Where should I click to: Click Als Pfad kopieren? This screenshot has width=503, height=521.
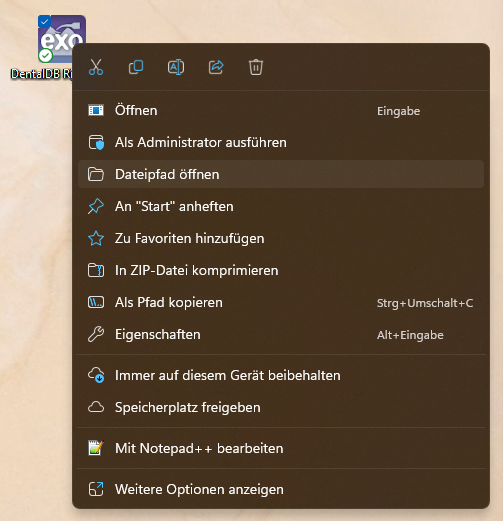[x=281, y=302]
